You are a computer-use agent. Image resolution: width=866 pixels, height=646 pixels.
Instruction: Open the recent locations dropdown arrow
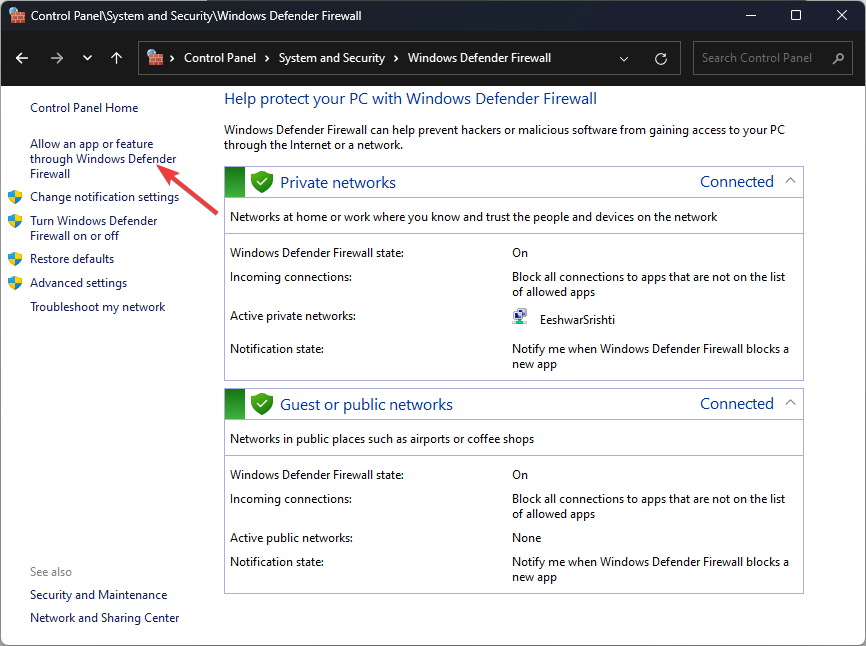click(x=87, y=58)
